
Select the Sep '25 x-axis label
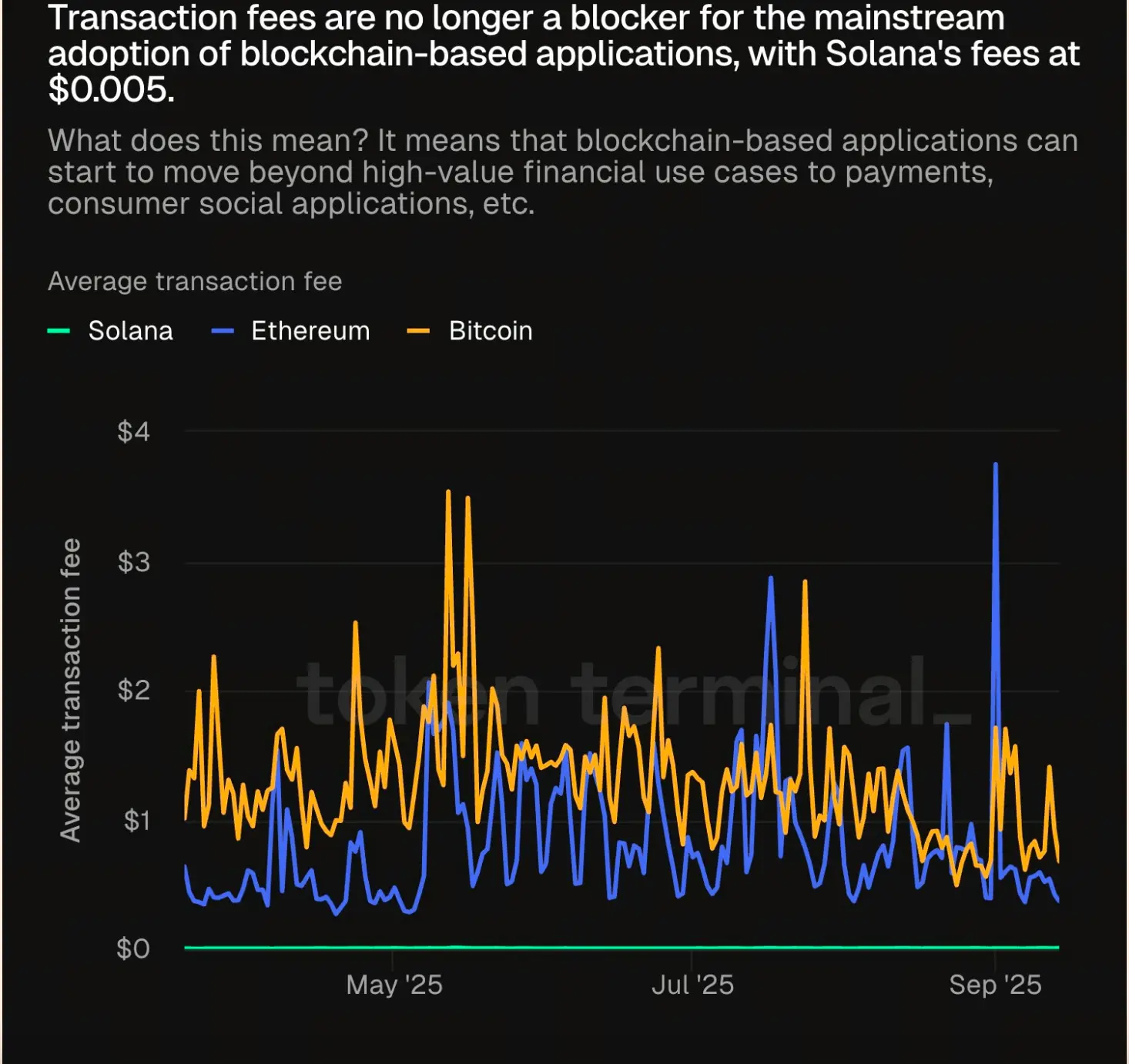pyautogui.click(x=995, y=985)
